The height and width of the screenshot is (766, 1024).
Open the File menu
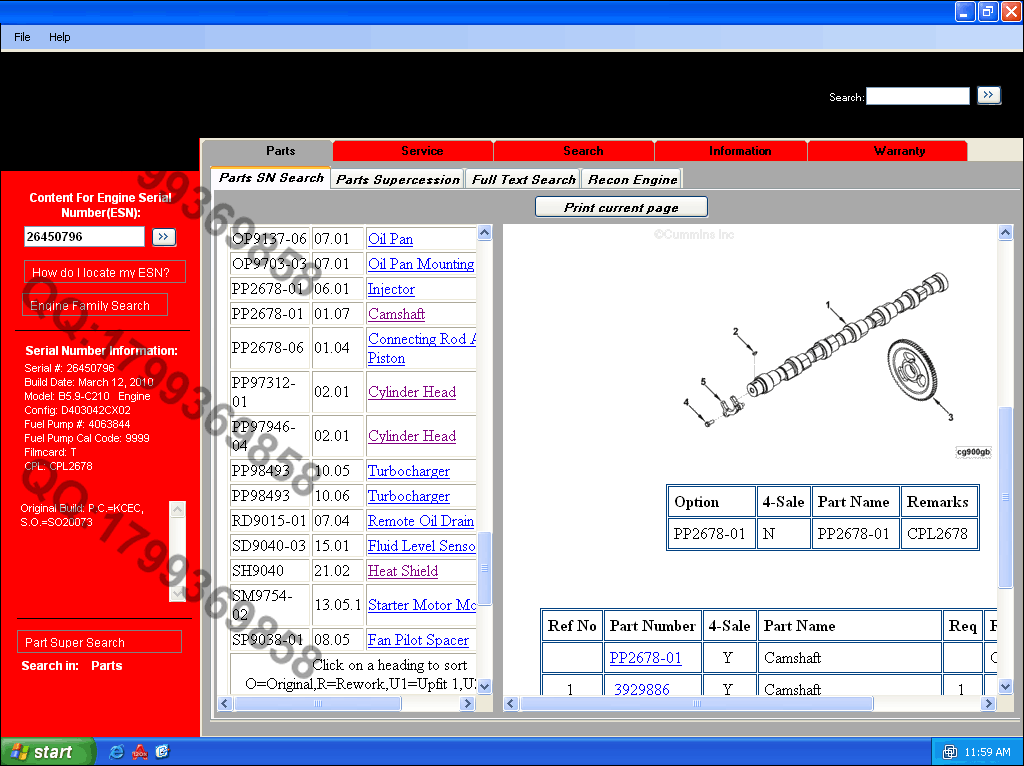22,37
